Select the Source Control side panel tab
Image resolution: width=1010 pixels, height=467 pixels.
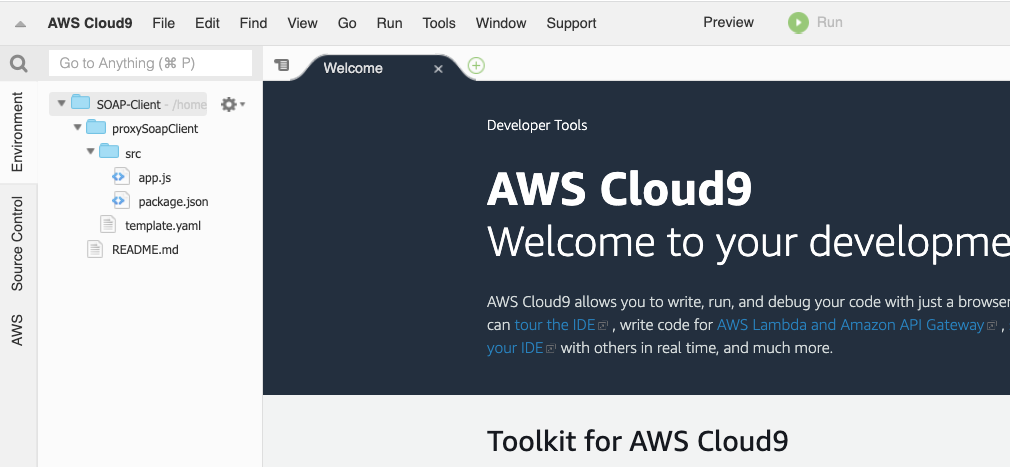pos(17,243)
